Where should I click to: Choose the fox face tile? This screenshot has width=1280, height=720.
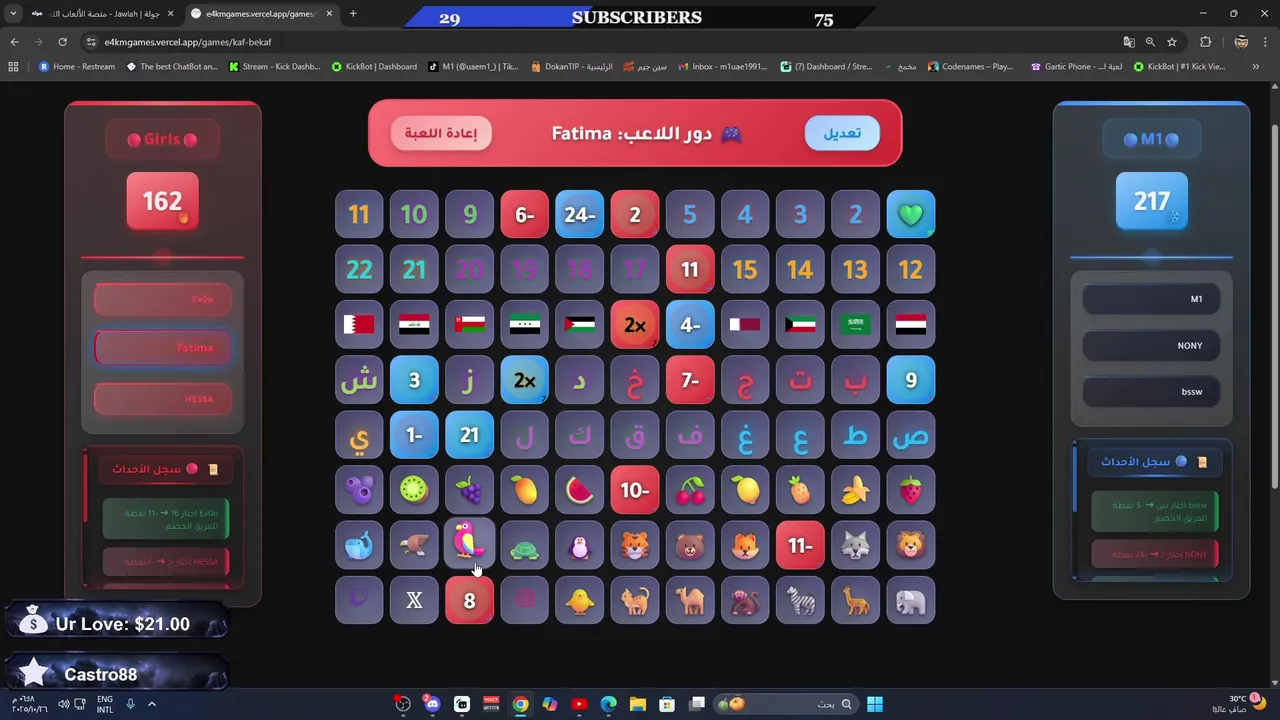click(x=745, y=545)
